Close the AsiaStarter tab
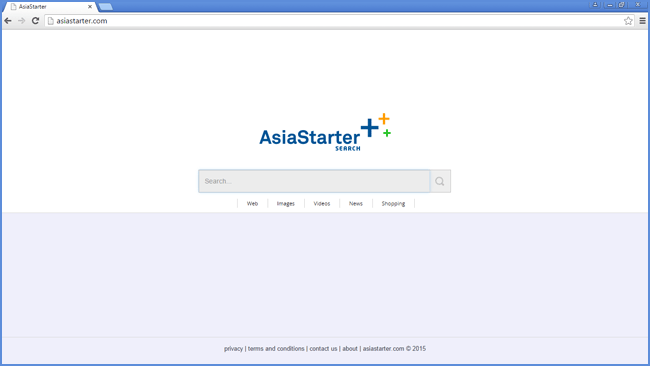650x366 pixels. [x=90, y=7]
